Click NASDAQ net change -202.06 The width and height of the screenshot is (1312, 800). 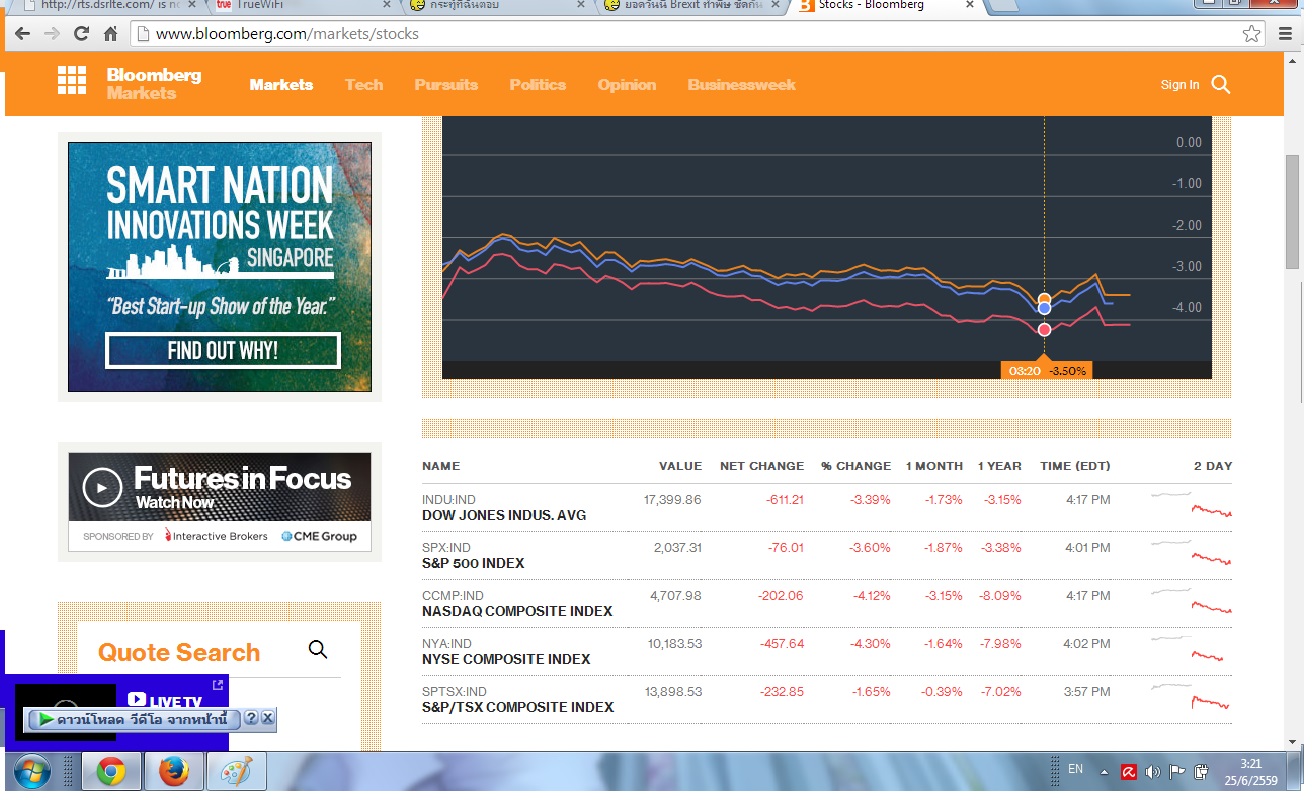click(780, 595)
